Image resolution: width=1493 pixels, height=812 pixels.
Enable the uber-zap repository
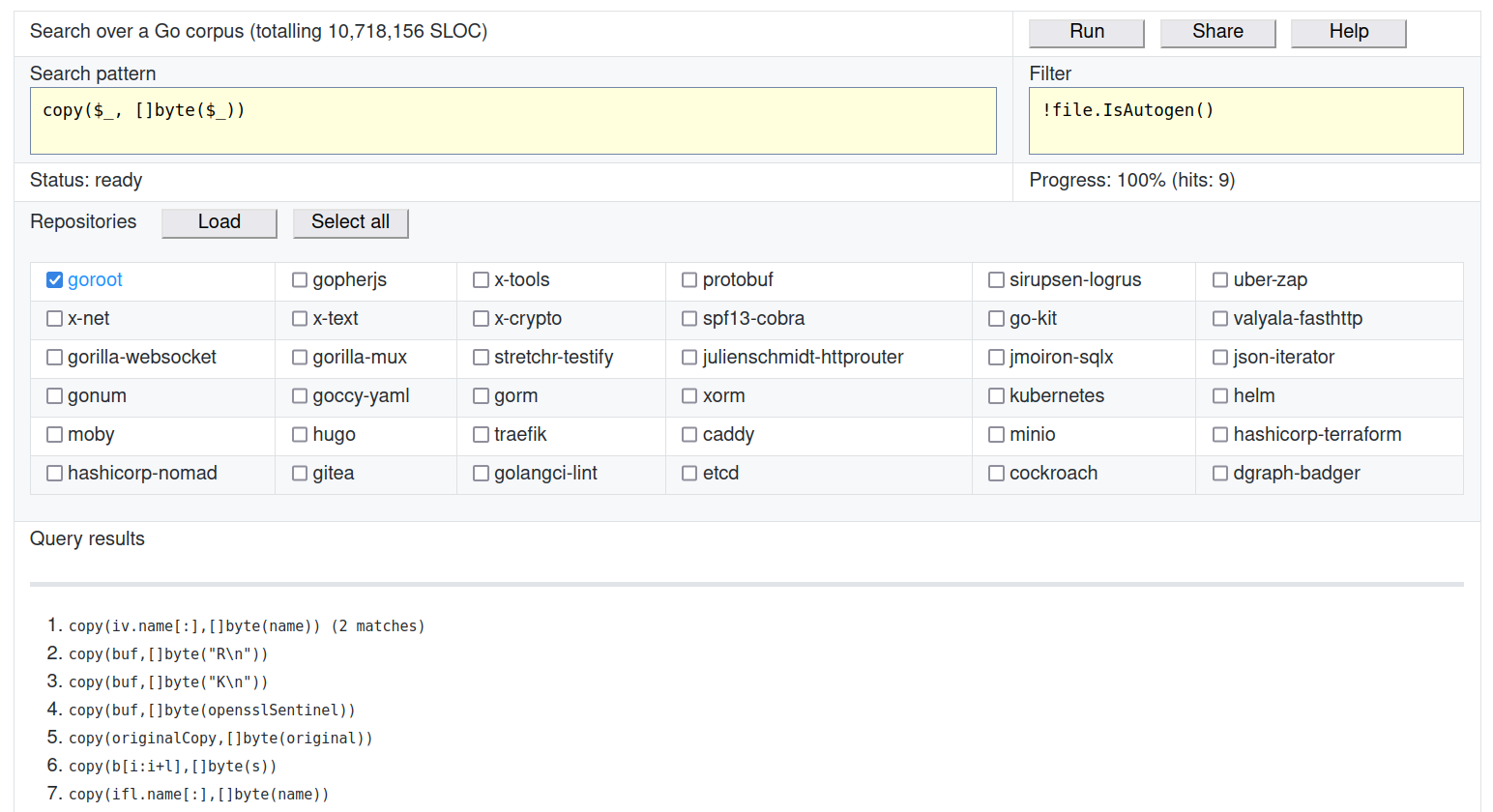(x=1220, y=280)
